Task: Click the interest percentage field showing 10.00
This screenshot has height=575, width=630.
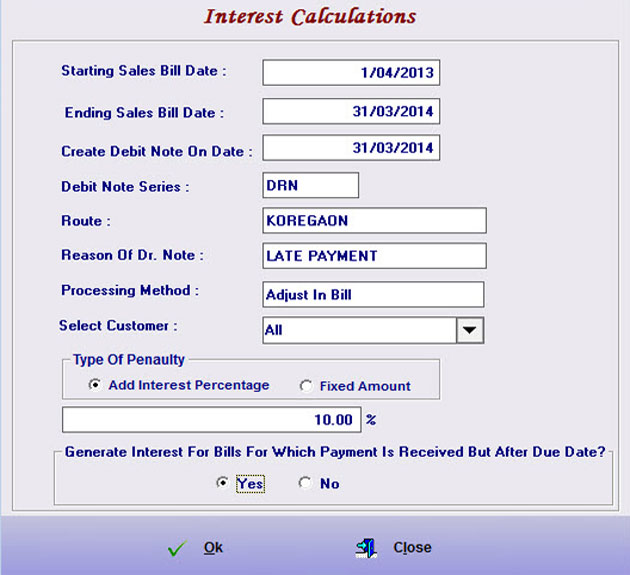Action: point(210,419)
